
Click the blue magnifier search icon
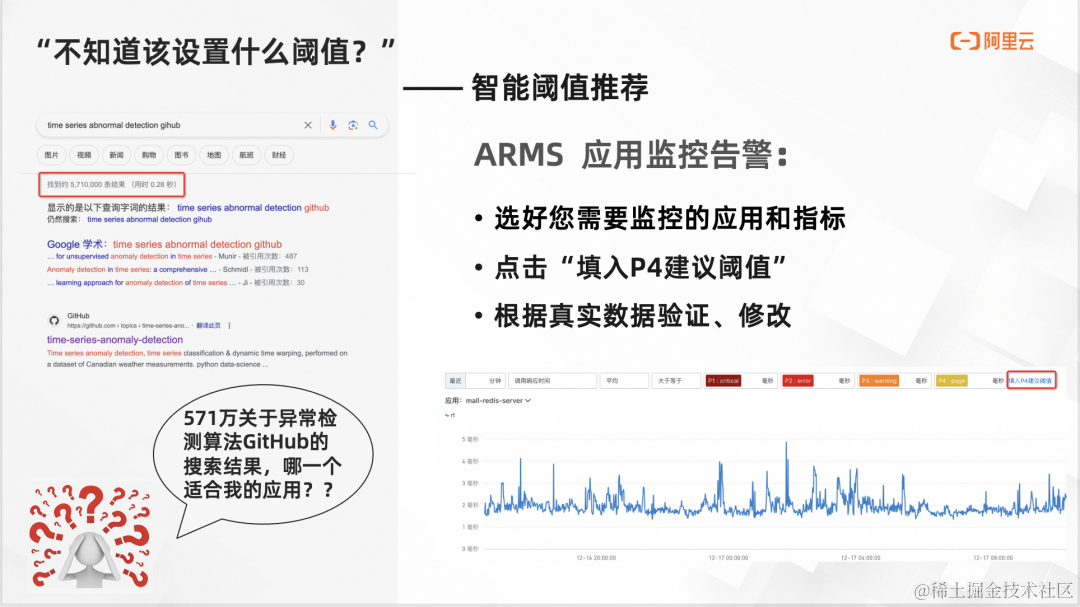click(x=373, y=125)
